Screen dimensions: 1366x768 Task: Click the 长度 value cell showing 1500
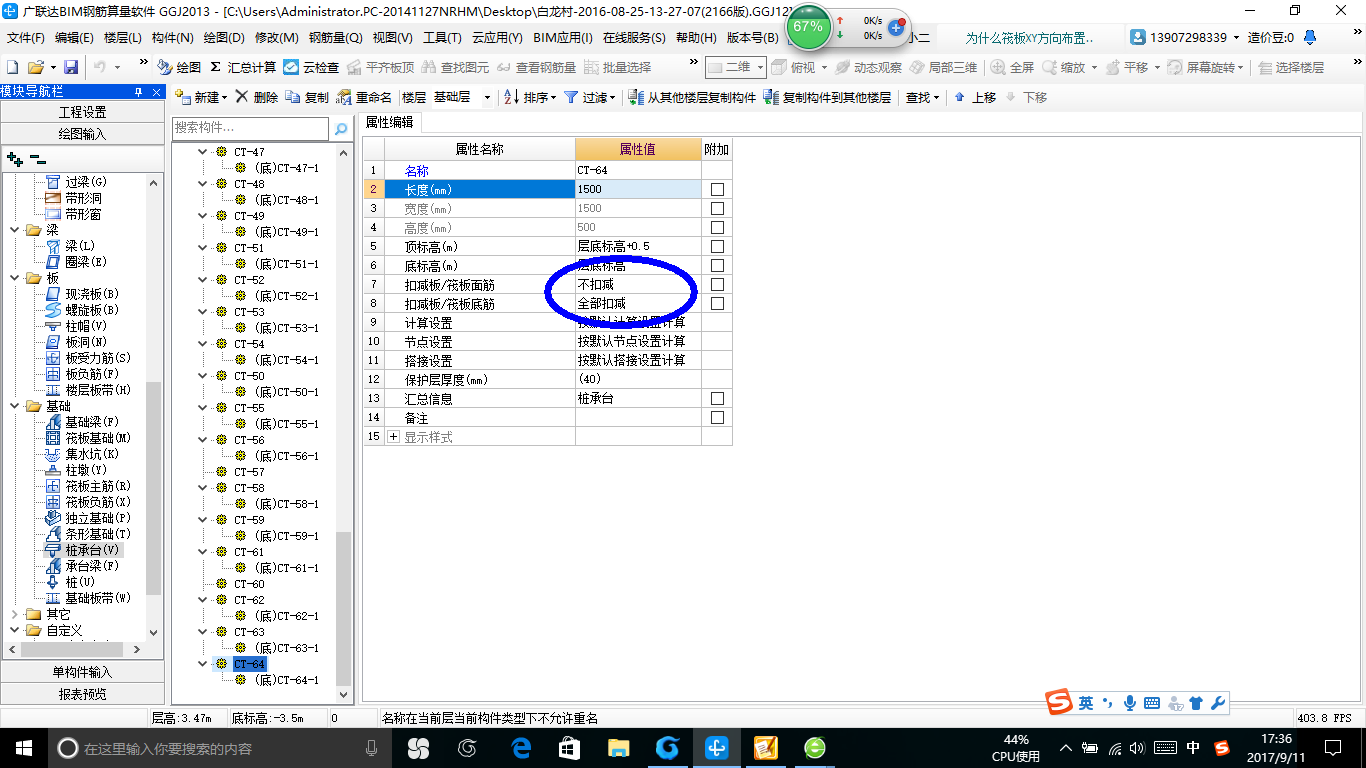(637, 189)
